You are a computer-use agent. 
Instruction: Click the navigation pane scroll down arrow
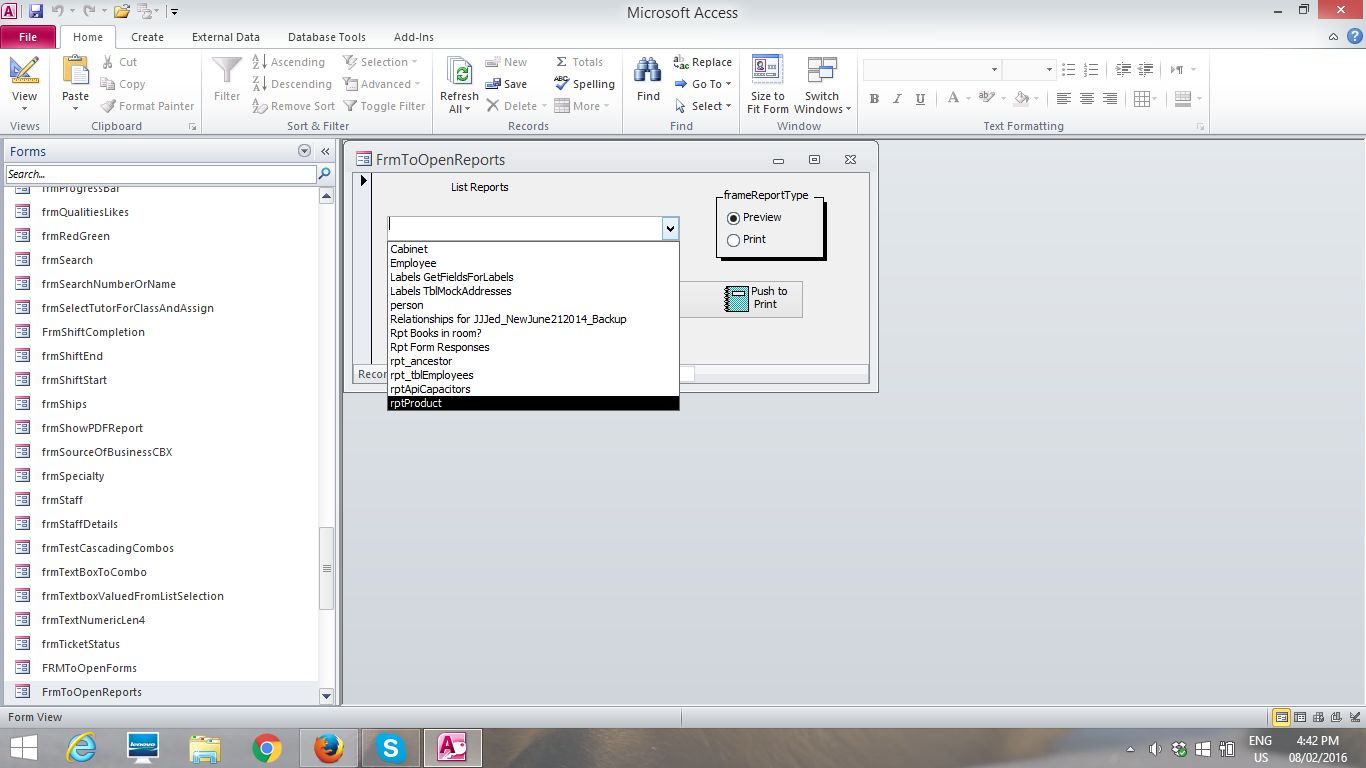pos(326,695)
